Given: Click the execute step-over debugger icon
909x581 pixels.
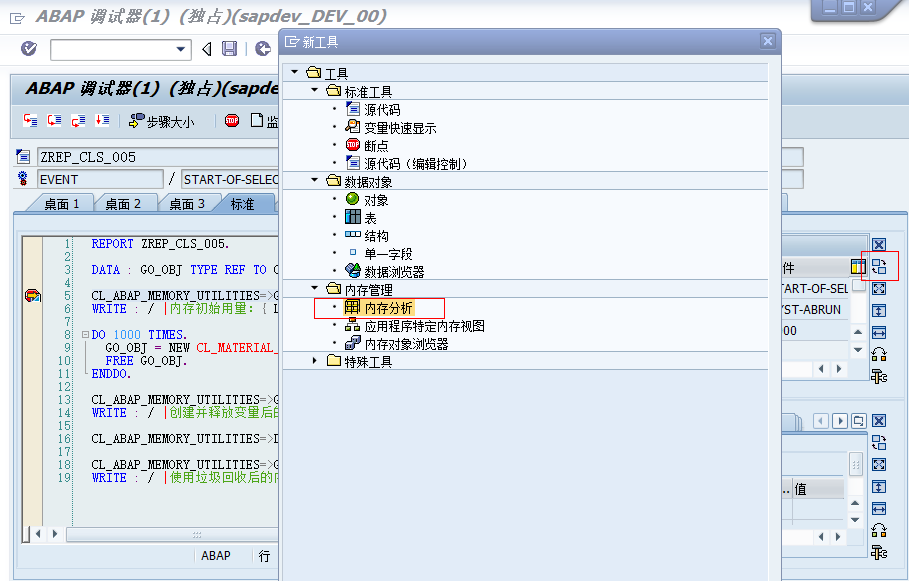Looking at the screenshot, I should pos(53,120).
